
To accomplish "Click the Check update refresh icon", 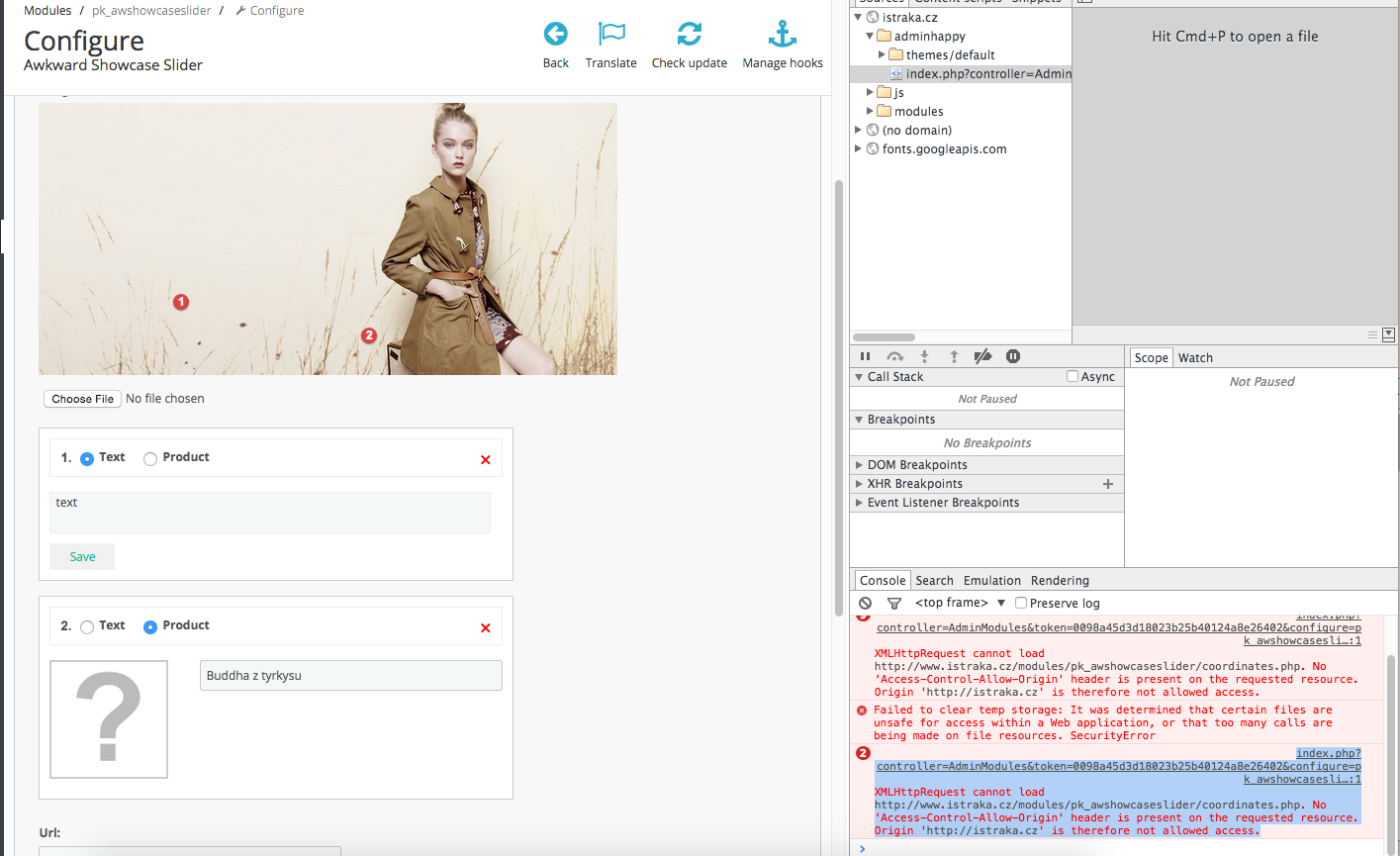I will tap(690, 35).
